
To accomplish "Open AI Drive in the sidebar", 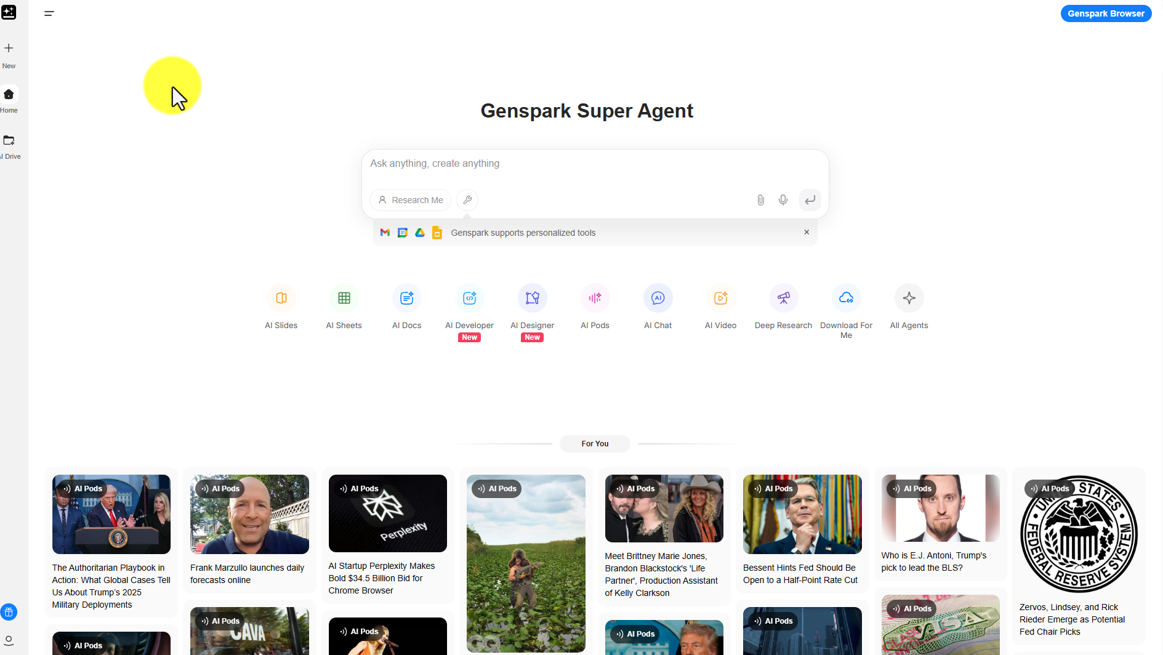I will pos(9,147).
